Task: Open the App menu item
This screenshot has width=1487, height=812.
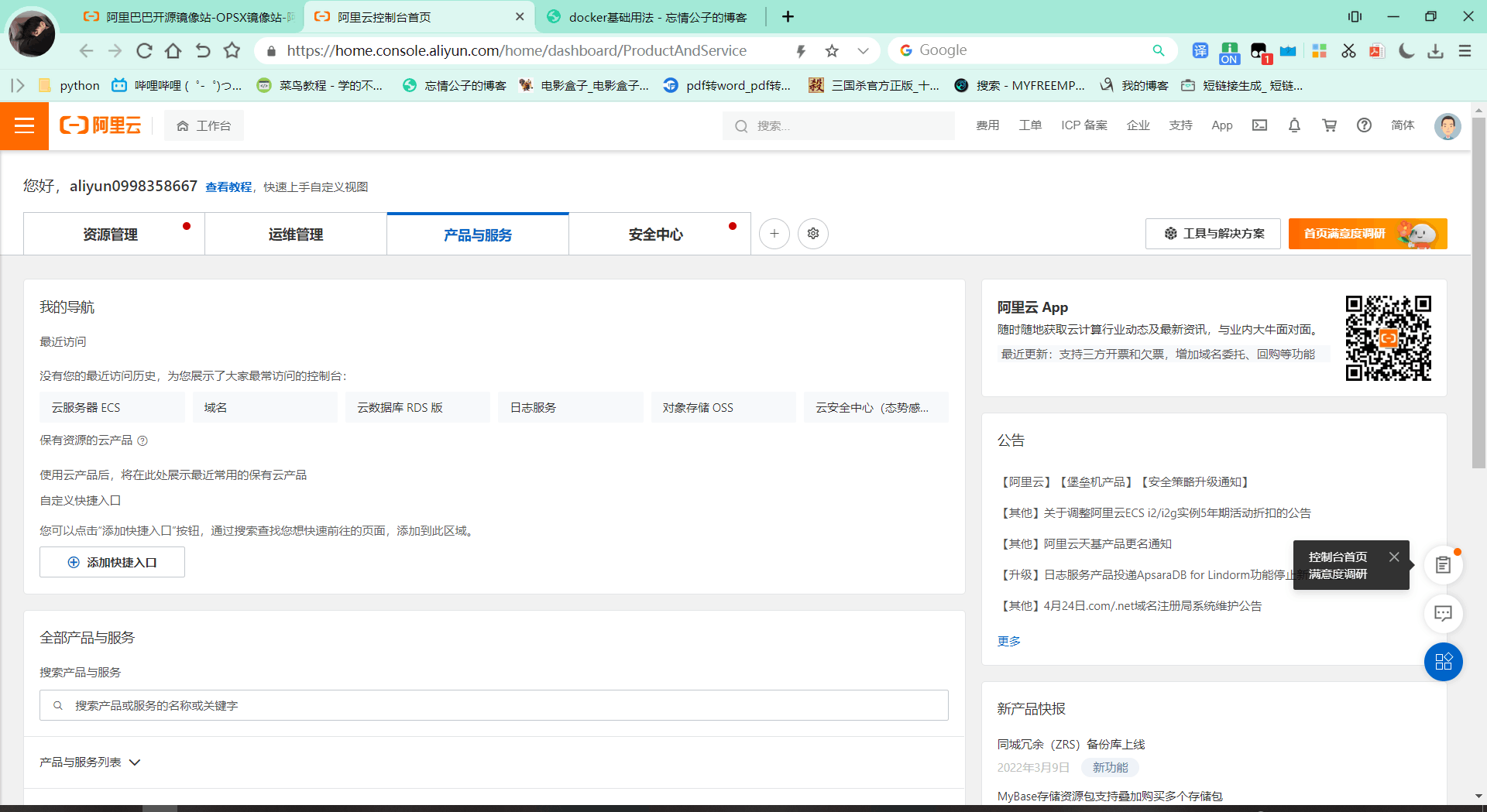Action: tap(1222, 125)
